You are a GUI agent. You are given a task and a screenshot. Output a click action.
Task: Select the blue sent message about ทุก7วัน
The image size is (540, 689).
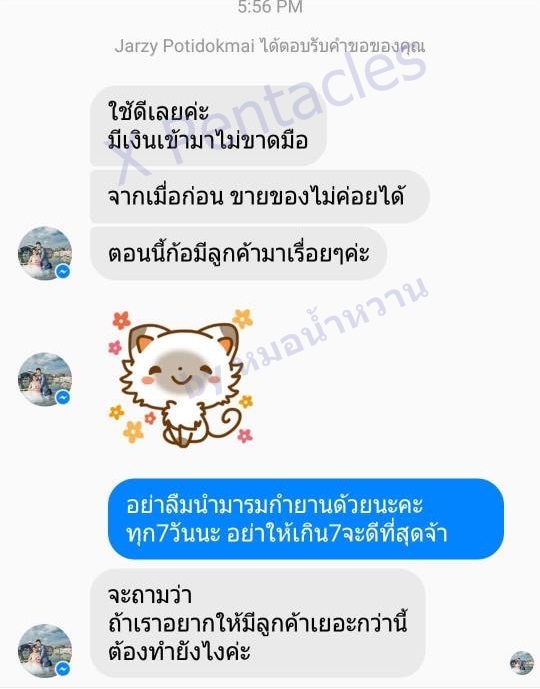click(306, 519)
